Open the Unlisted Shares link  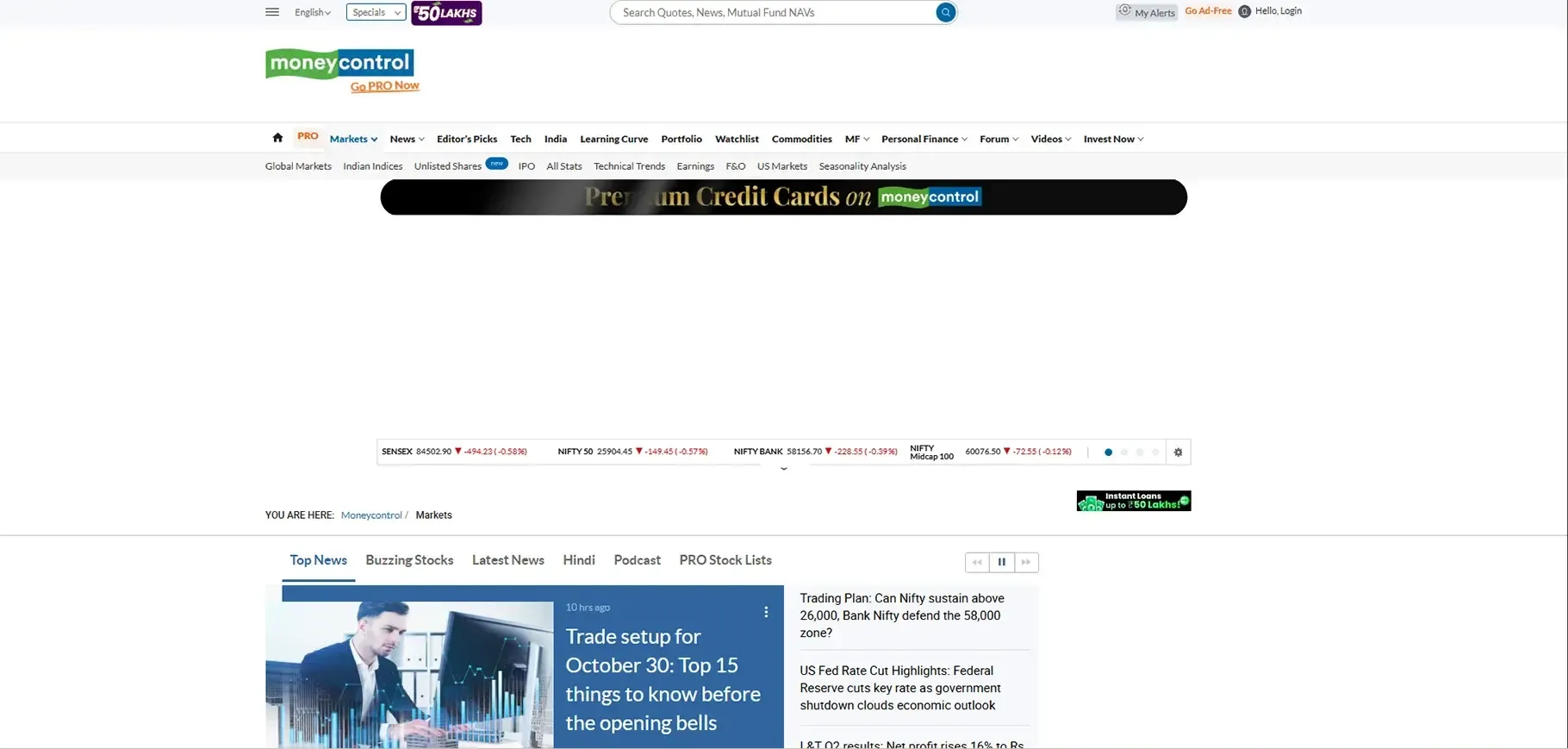point(447,166)
